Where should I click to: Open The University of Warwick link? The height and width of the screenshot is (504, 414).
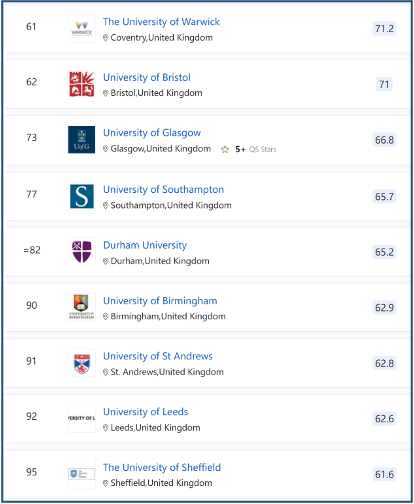tap(161, 22)
